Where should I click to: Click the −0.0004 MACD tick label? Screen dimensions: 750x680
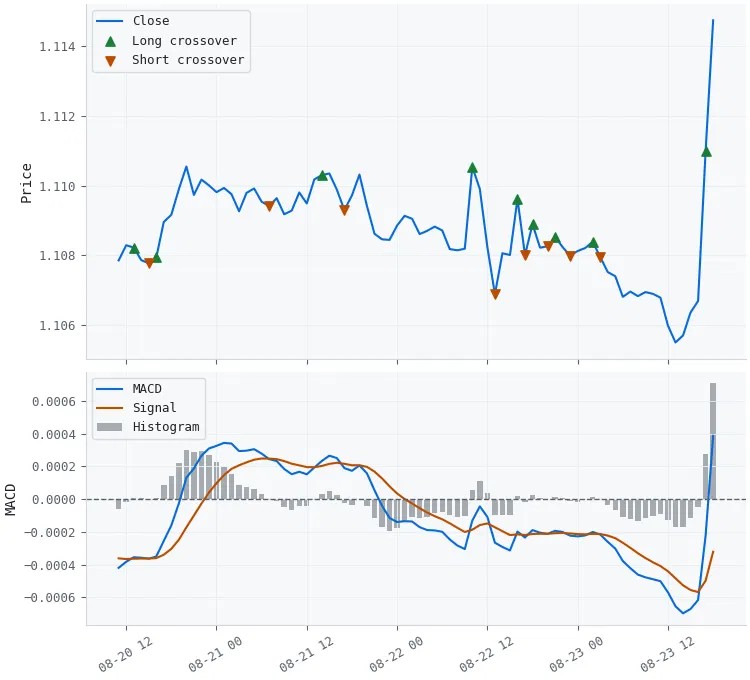(x=50, y=566)
